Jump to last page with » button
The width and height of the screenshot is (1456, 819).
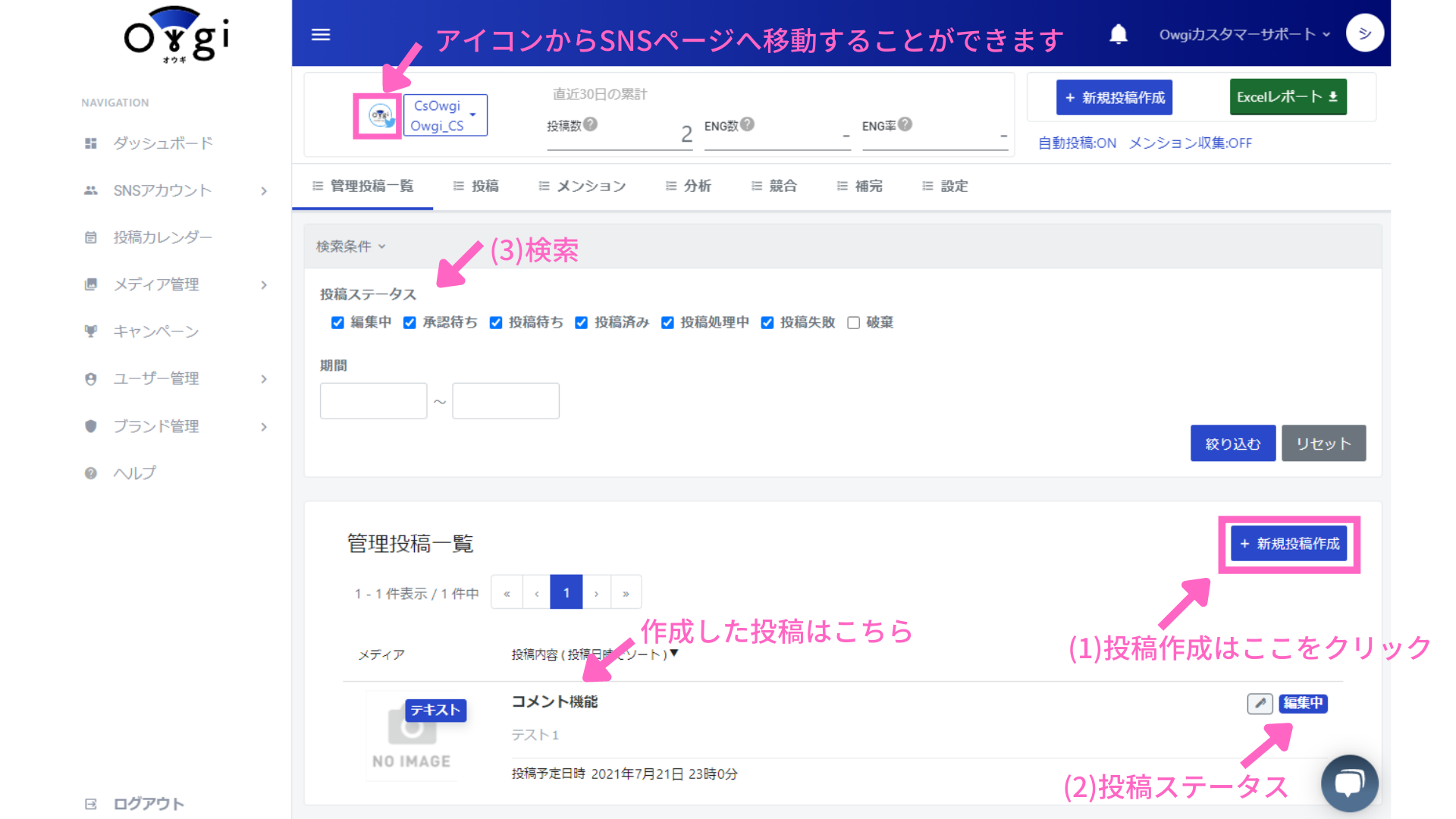tap(626, 592)
